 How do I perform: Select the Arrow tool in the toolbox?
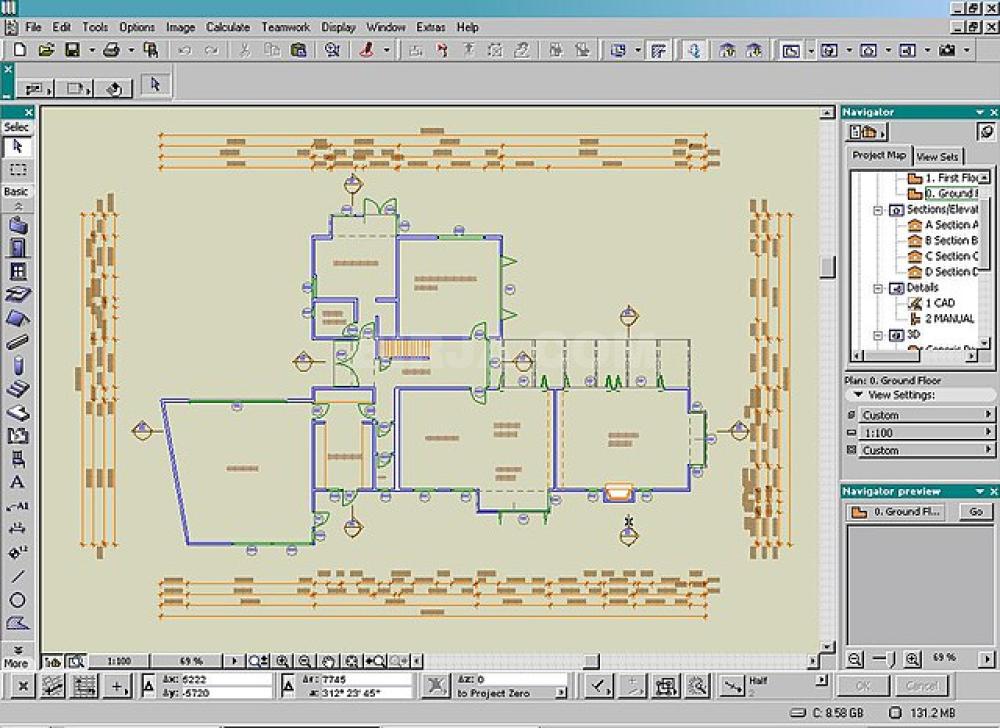17,147
